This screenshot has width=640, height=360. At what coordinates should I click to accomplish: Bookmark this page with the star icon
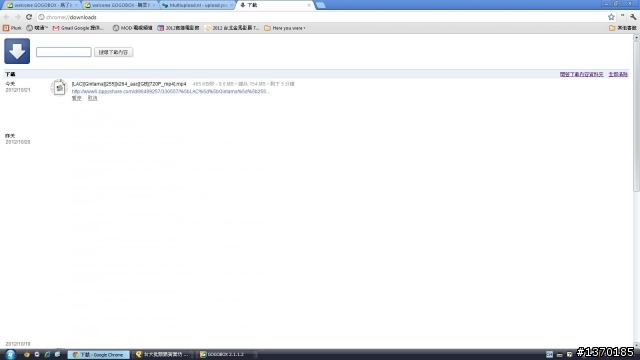click(x=611, y=17)
